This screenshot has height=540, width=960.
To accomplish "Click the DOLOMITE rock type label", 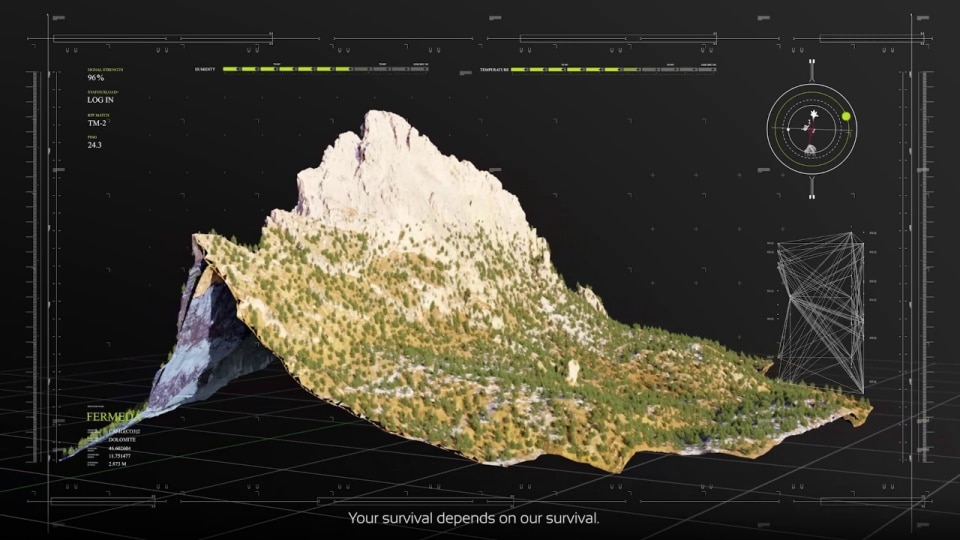I will pos(124,439).
